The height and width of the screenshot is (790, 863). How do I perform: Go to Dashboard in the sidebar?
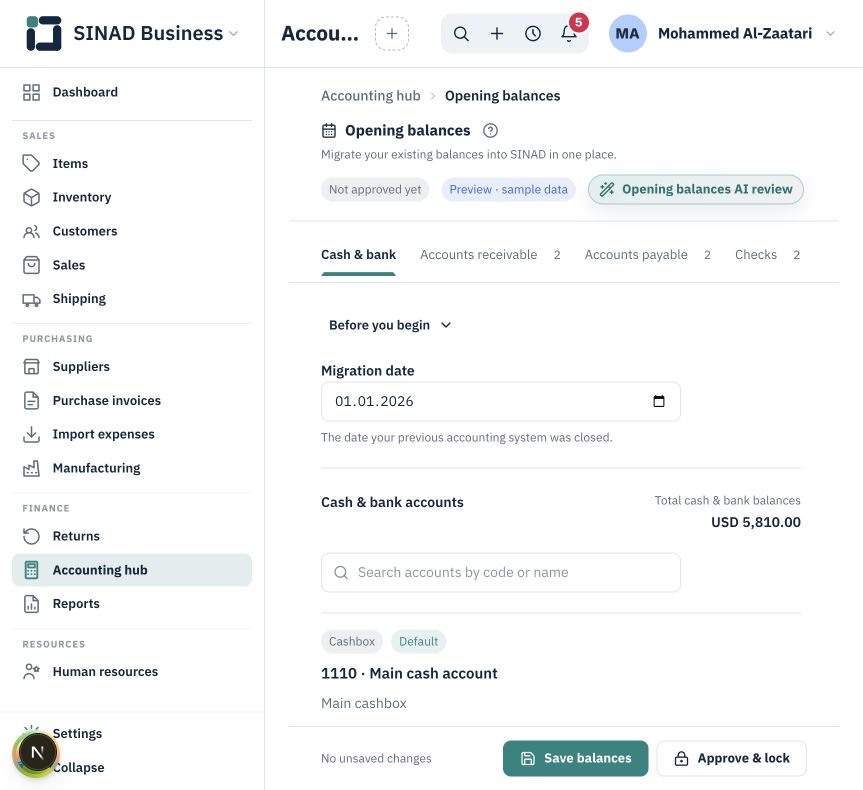pyautogui.click(x=132, y=92)
